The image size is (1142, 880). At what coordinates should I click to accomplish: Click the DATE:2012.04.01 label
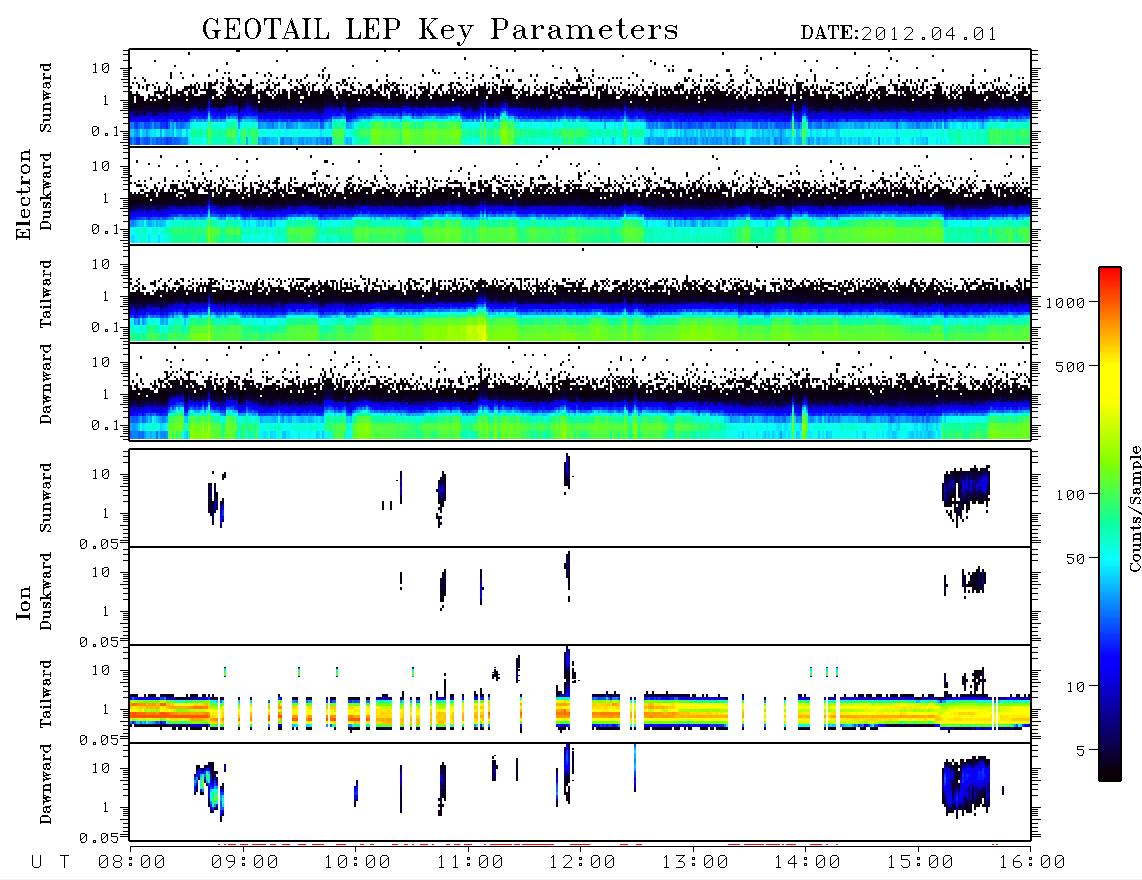click(899, 34)
